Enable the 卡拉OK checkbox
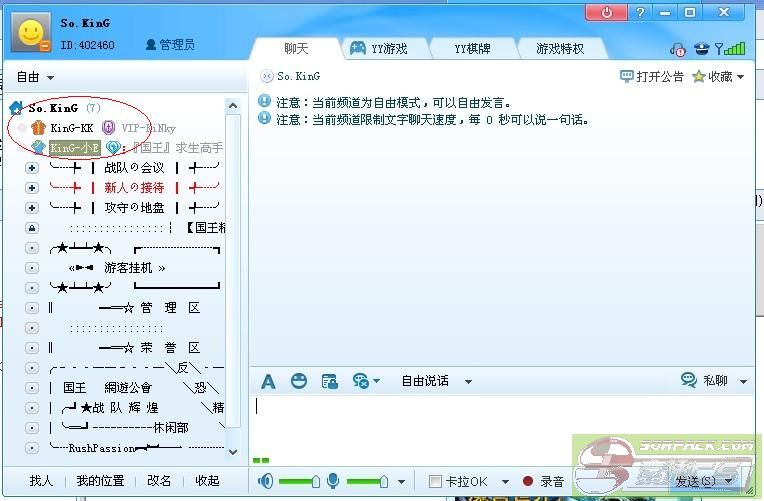764x501 pixels. click(435, 481)
